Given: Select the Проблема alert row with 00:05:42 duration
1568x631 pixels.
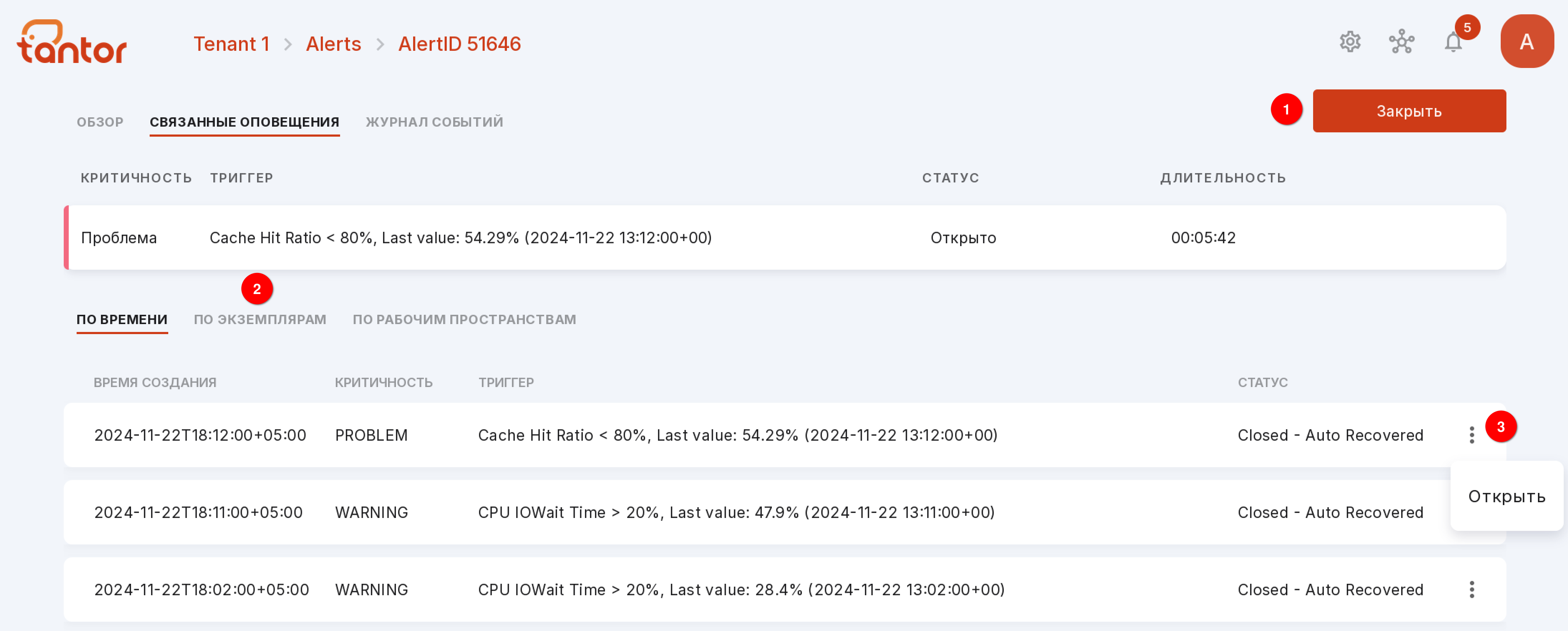Looking at the screenshot, I should click(x=785, y=238).
